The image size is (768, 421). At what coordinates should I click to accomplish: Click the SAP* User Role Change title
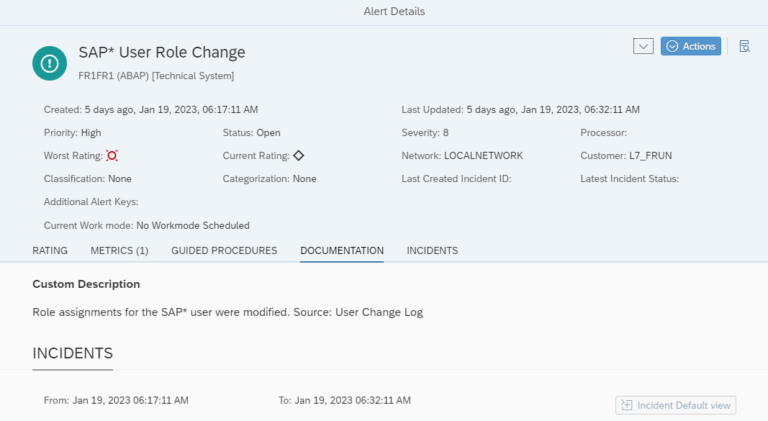(x=162, y=52)
